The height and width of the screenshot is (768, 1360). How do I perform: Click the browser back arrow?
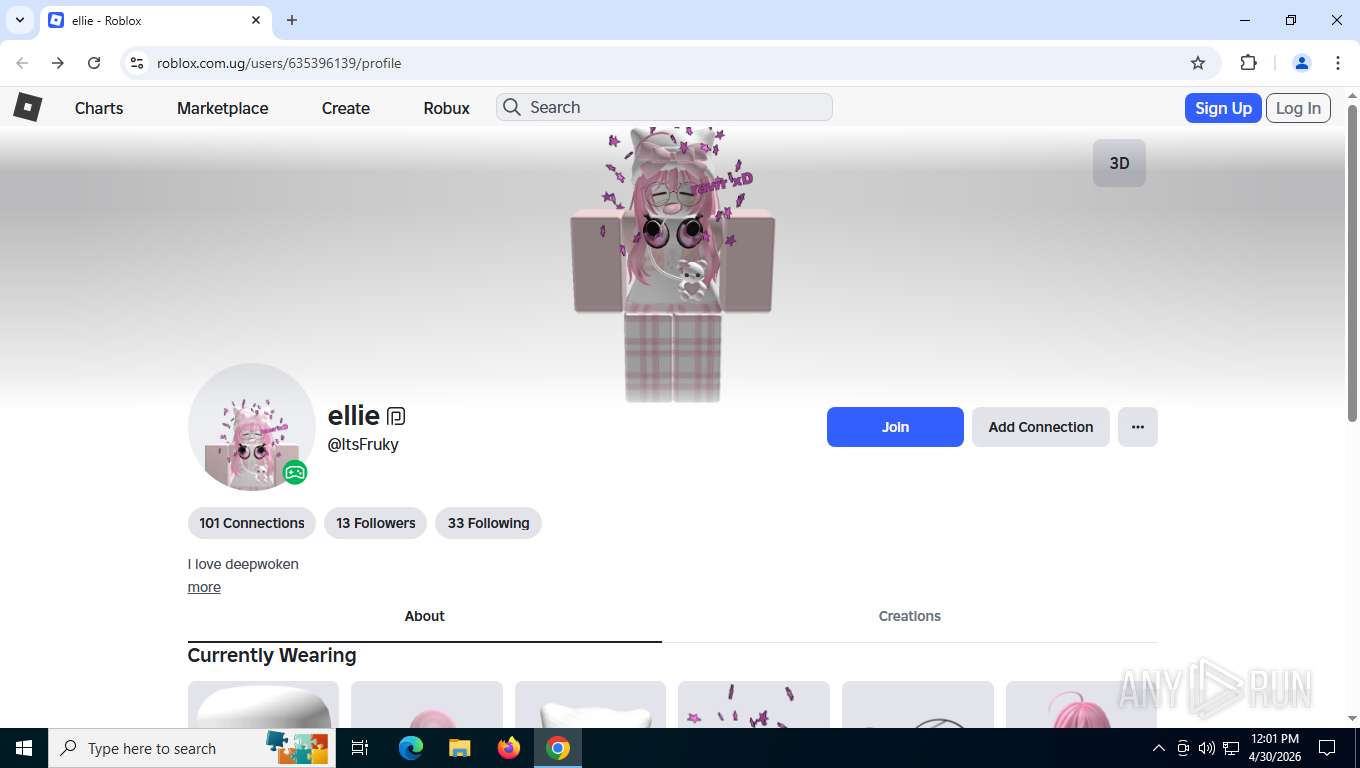22,63
